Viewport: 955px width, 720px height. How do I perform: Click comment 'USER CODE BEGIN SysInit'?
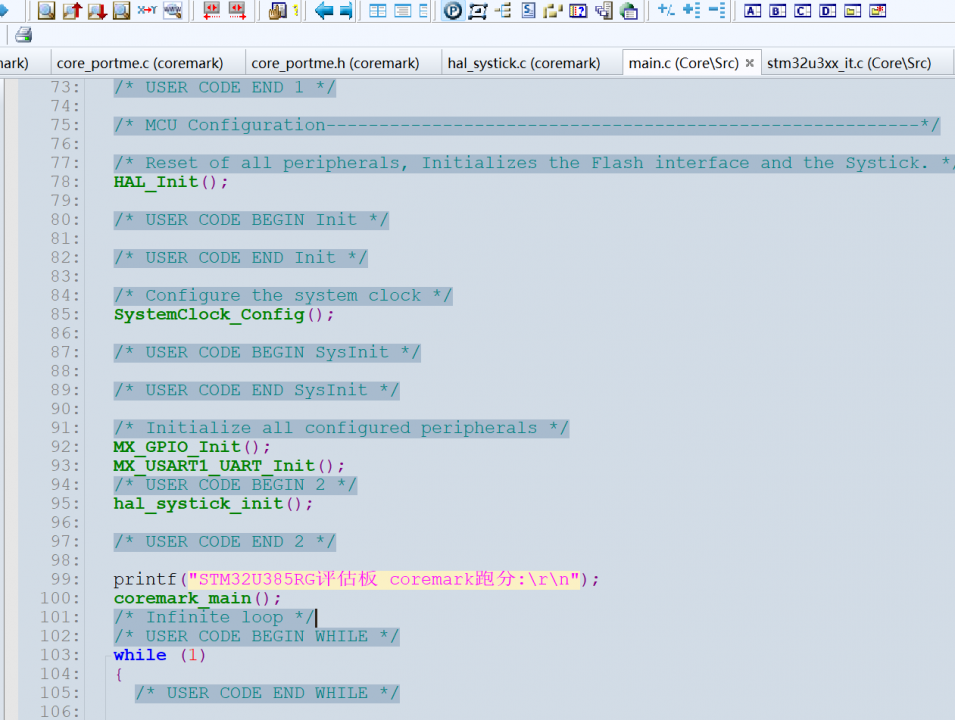(x=267, y=353)
